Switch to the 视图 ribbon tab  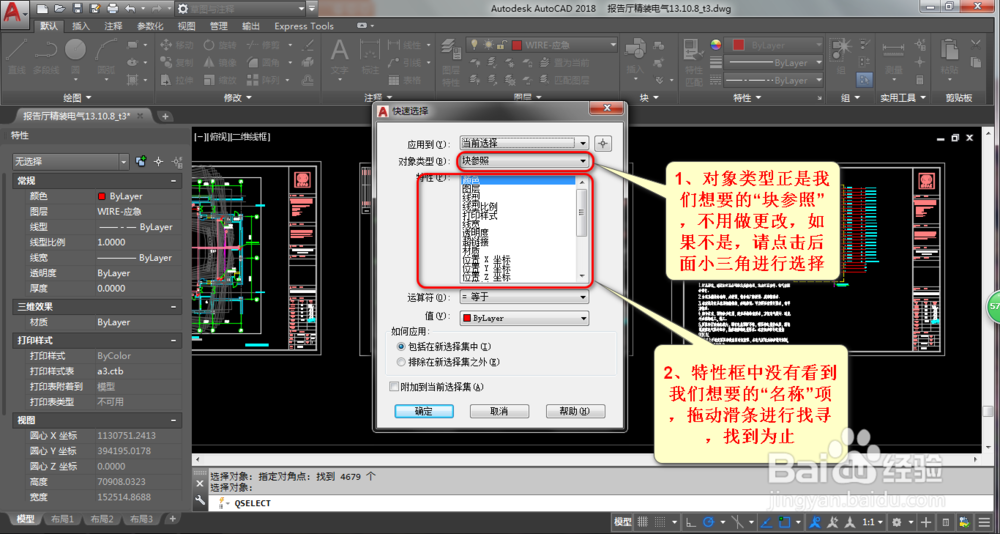coord(186,26)
